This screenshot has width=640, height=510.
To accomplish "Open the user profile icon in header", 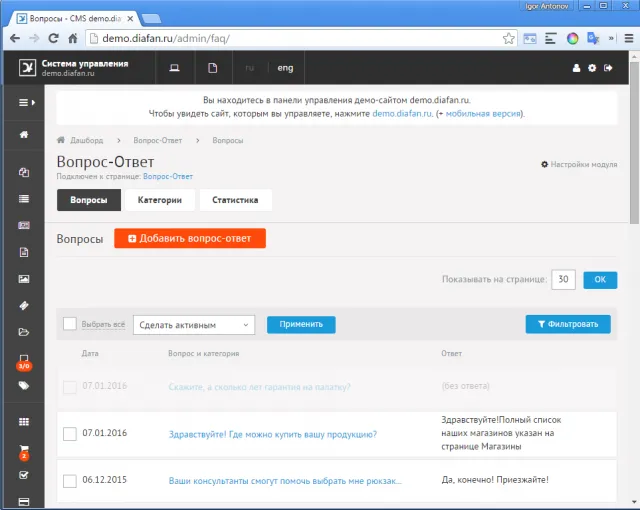I will (x=576, y=68).
